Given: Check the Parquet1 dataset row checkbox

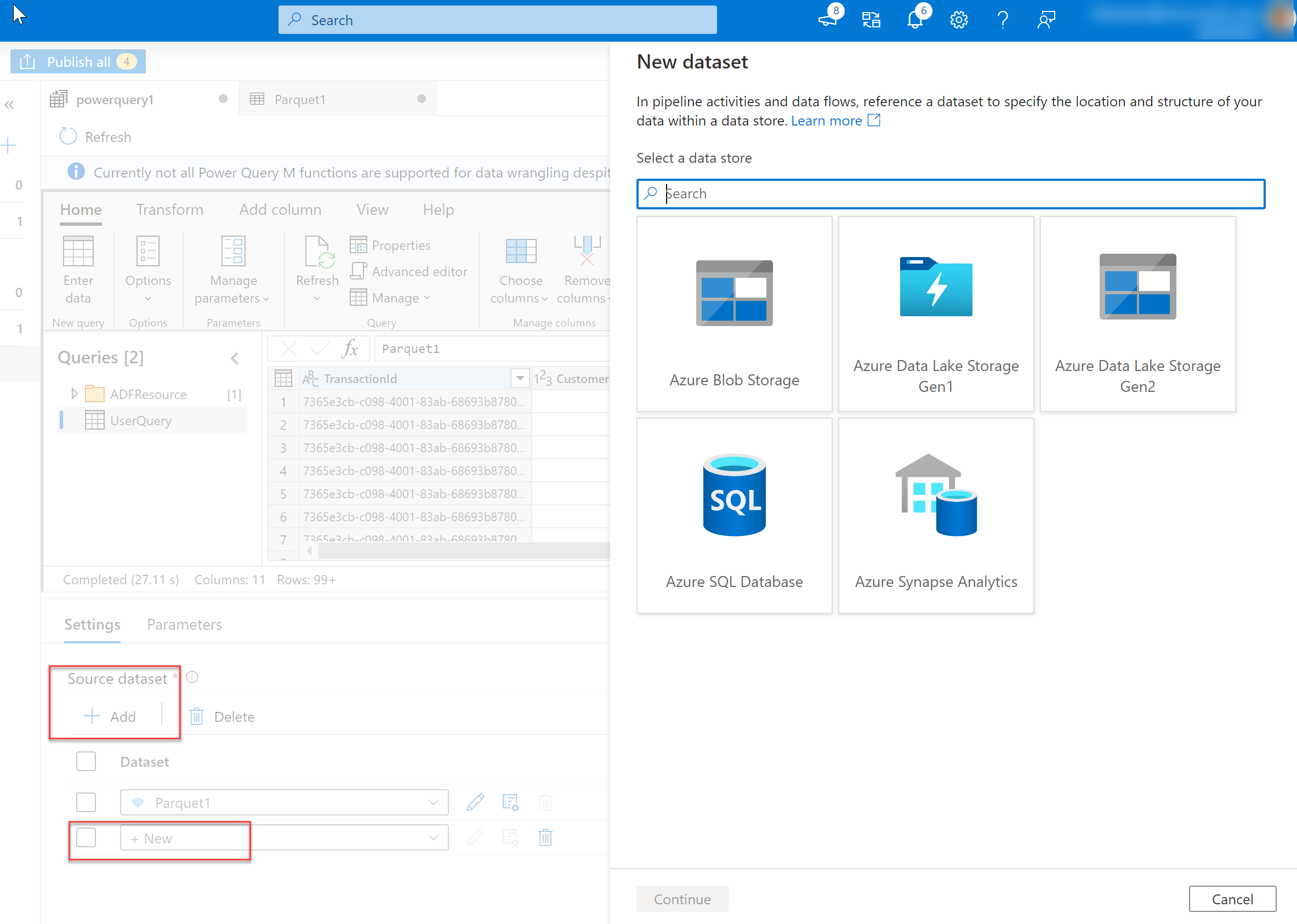Looking at the screenshot, I should [x=86, y=802].
